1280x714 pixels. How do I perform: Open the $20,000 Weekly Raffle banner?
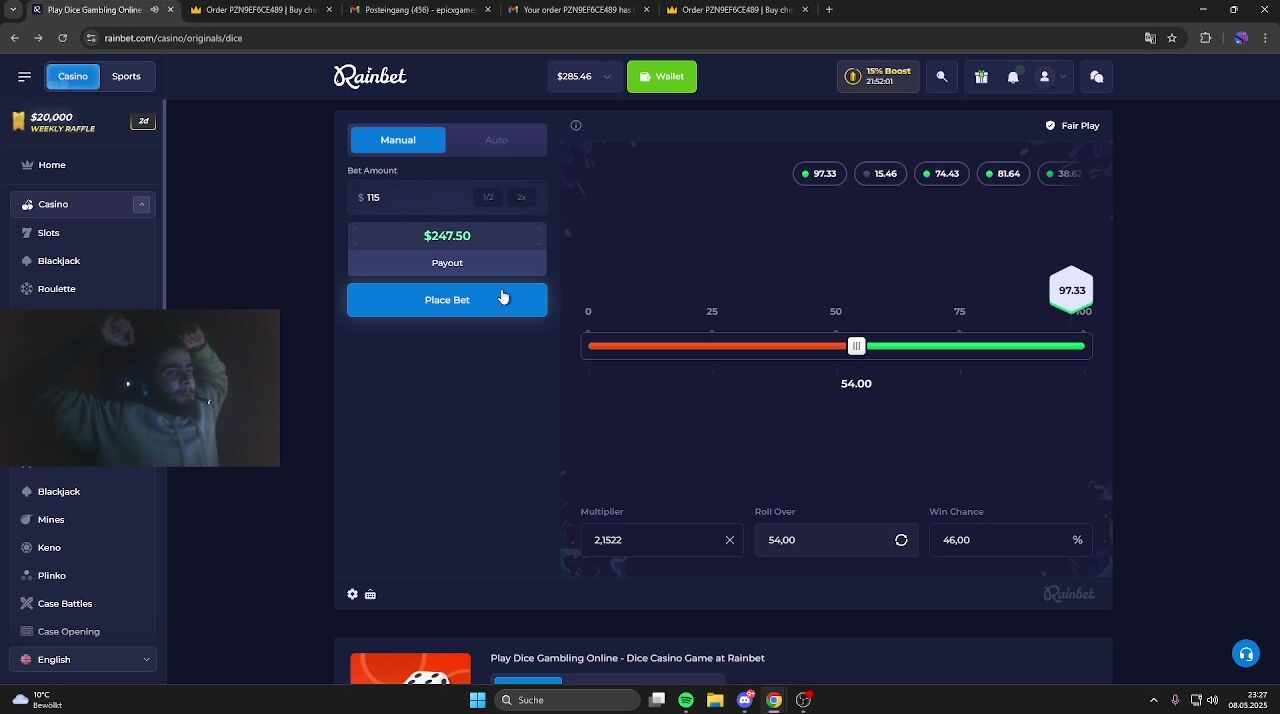click(82, 122)
